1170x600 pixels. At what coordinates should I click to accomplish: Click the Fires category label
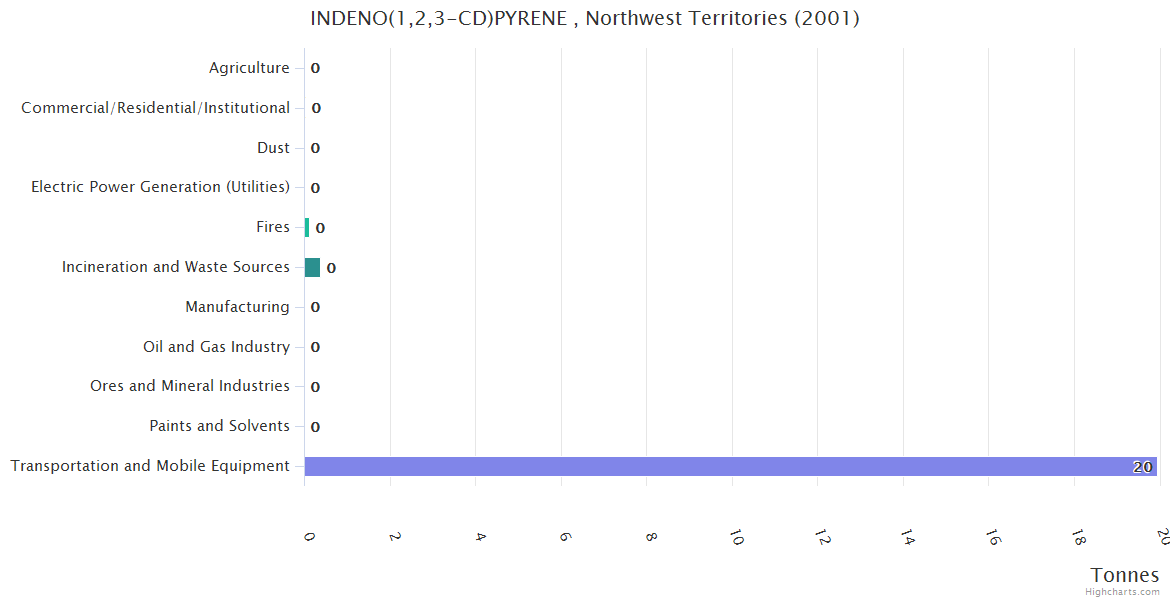272,227
